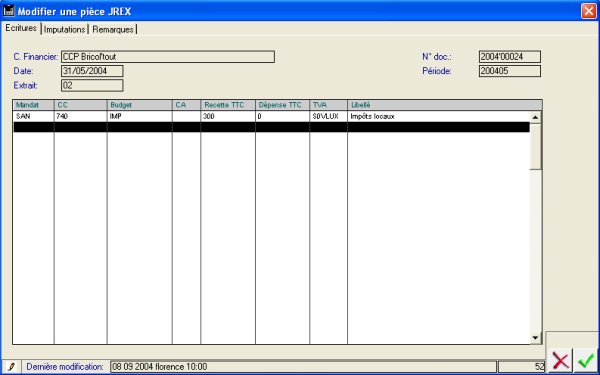Click the pencil icon in status bar
Viewport: 600px width, 375px height.
[11, 367]
